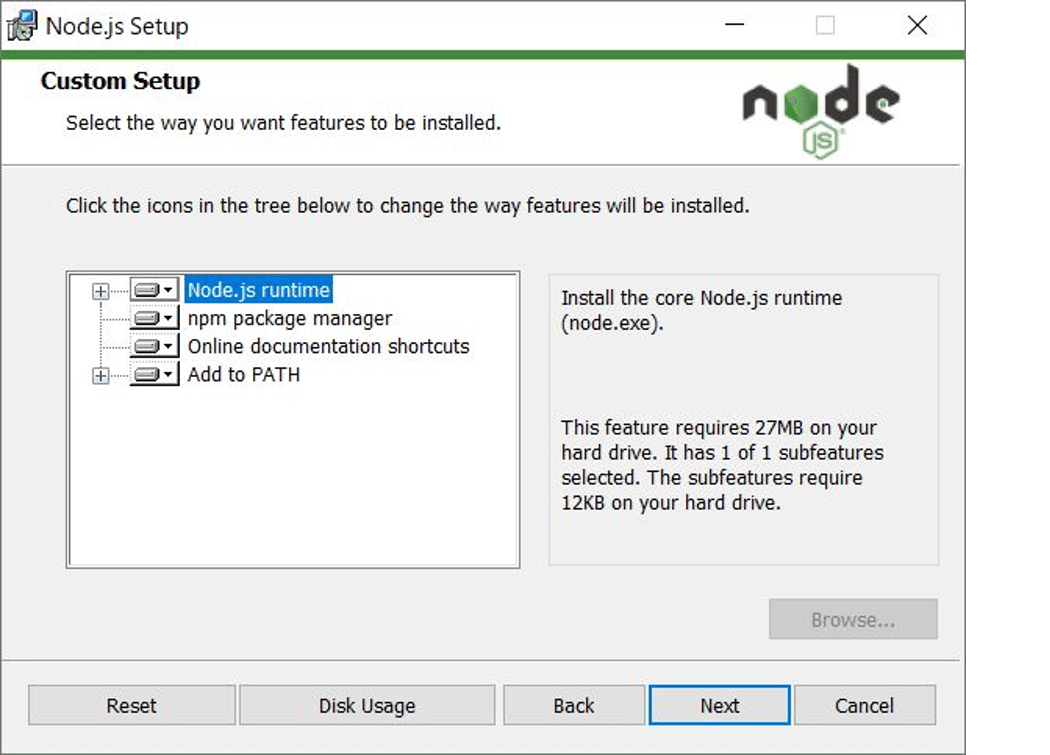Select the Node.js runtime tree item
Viewport: 1050px width, 755px height.
coord(258,290)
